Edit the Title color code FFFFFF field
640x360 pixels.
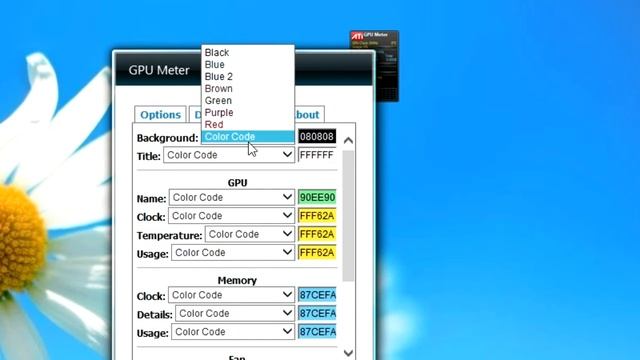point(317,155)
